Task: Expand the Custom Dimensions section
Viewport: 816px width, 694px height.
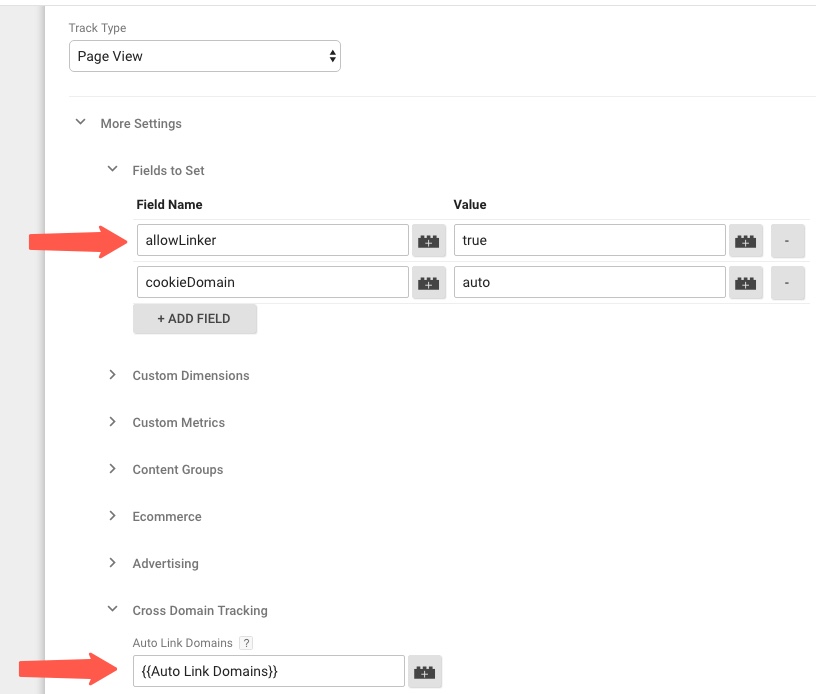Action: [113, 375]
